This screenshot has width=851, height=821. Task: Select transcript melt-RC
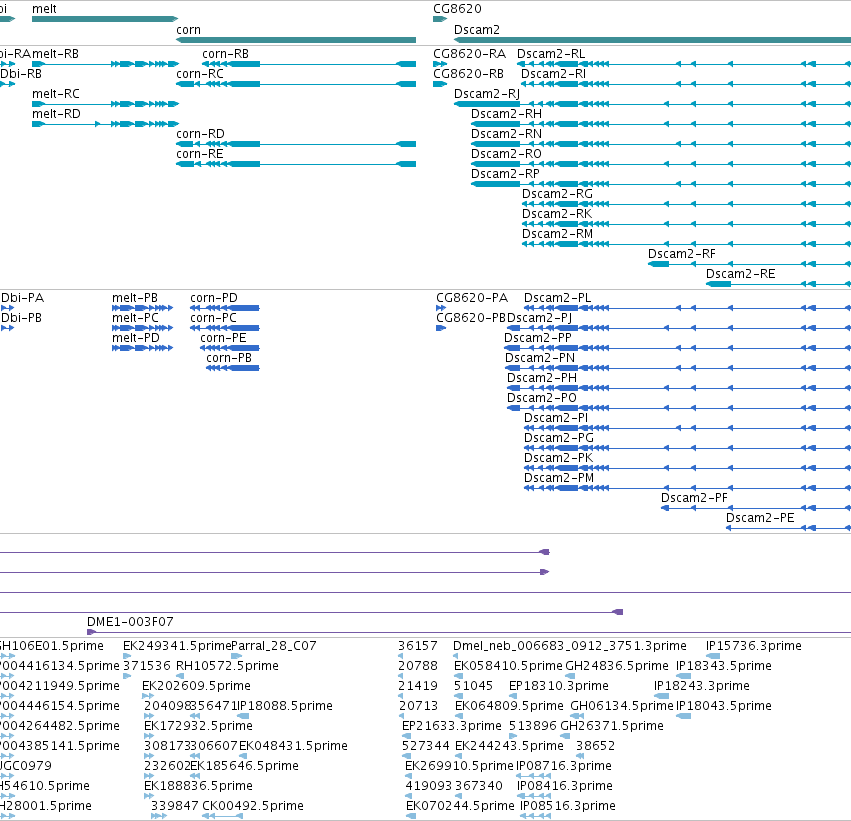[105, 104]
